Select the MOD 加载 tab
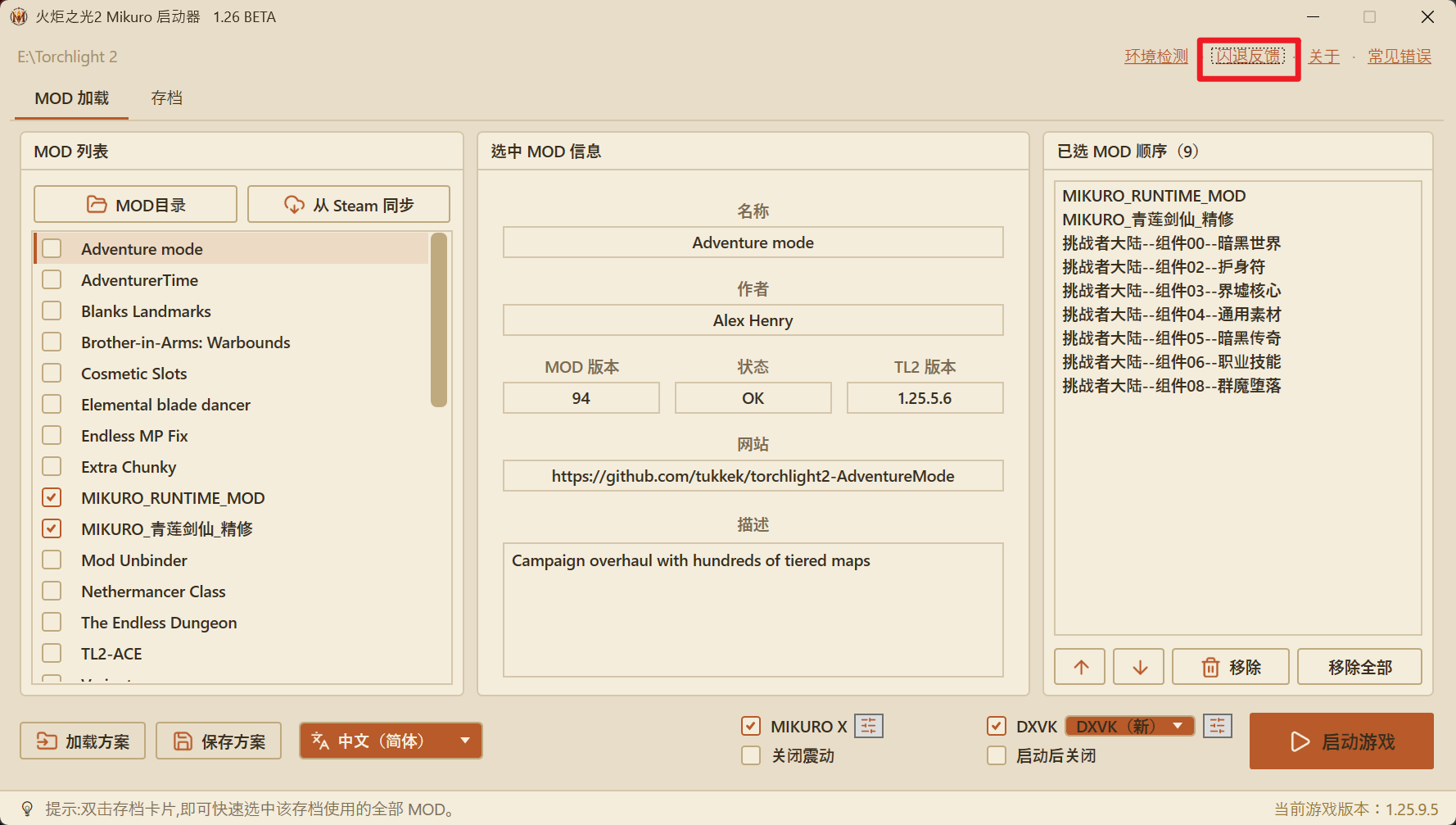The image size is (1456, 825). (71, 97)
